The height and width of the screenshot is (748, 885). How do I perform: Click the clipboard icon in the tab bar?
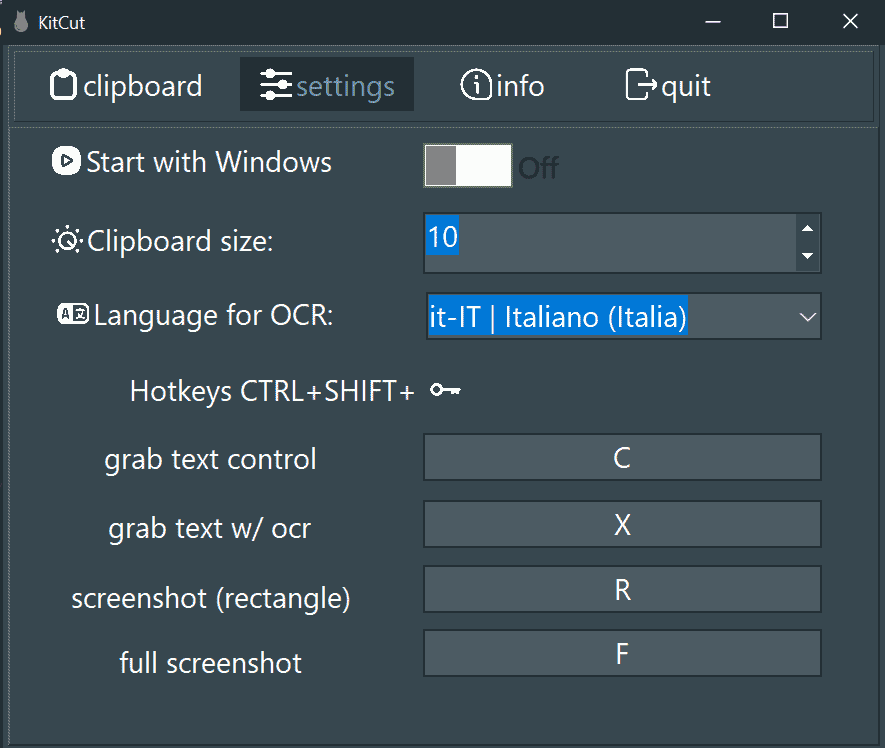tap(63, 85)
